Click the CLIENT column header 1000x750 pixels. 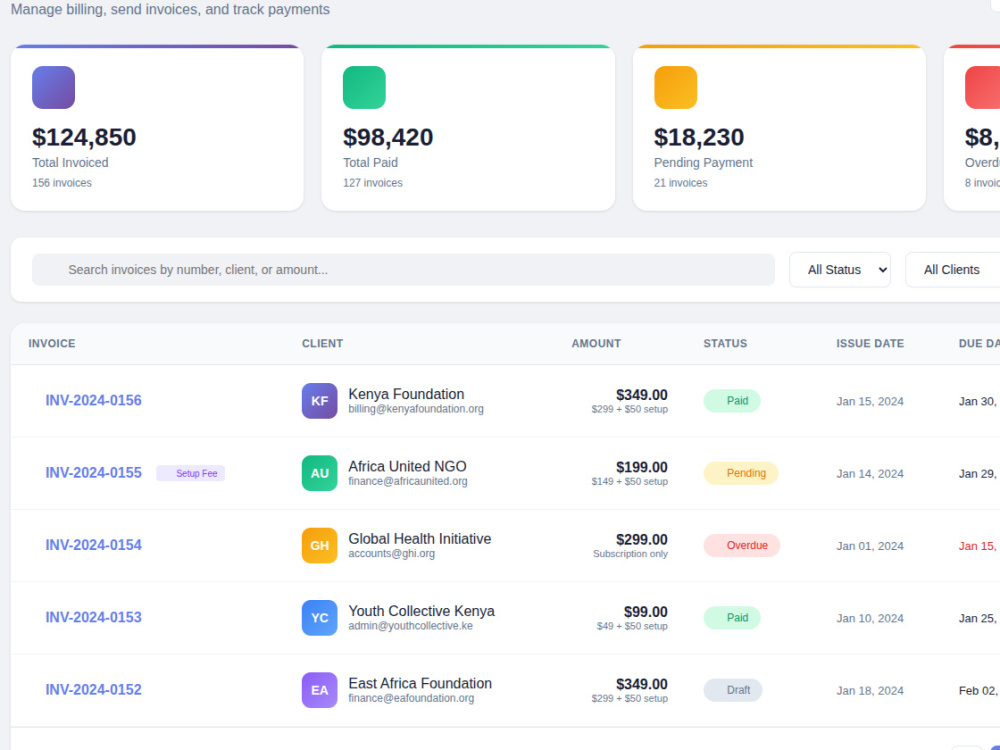pyautogui.click(x=322, y=343)
